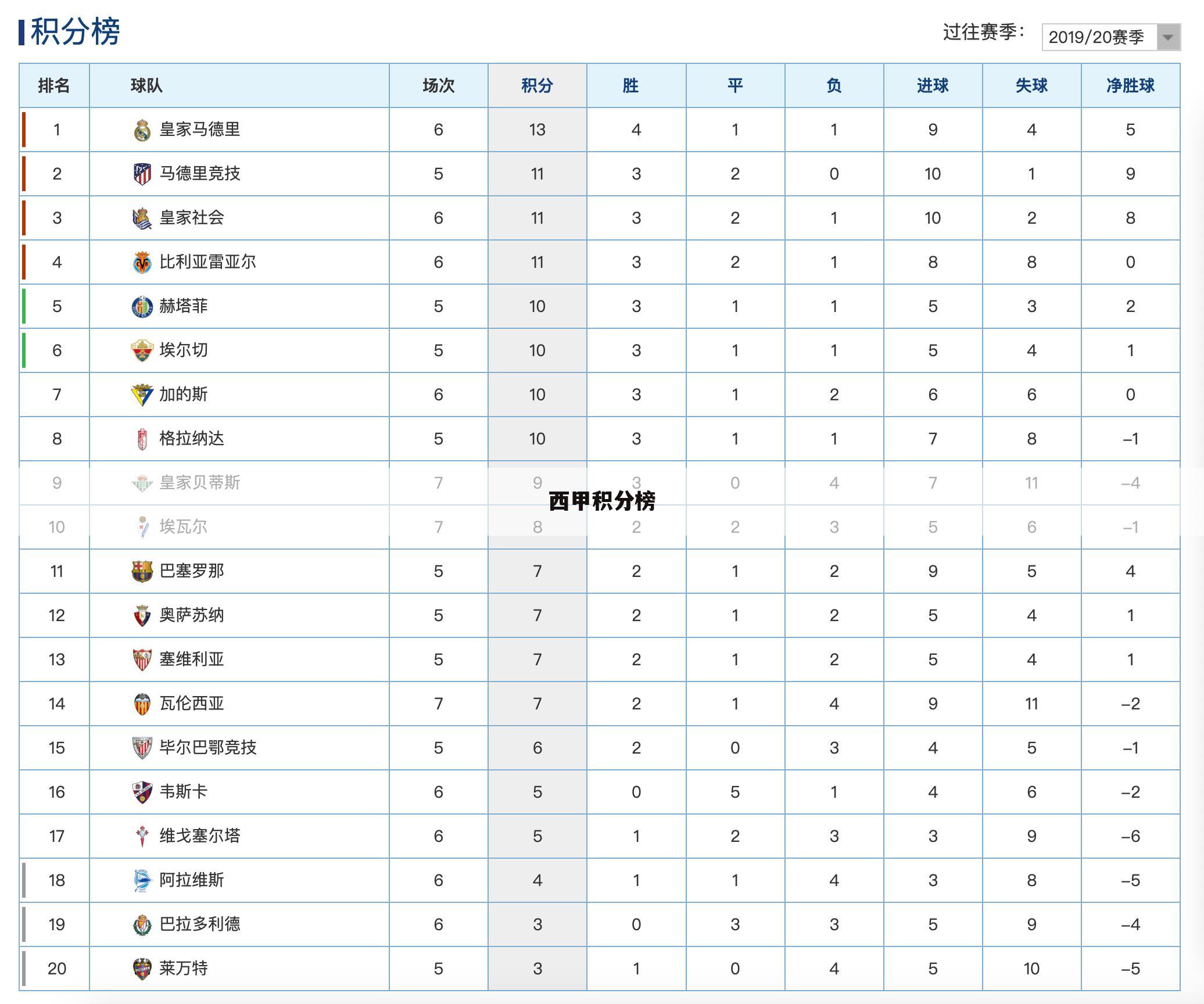This screenshot has height=1004, width=1204.
Task: Open team link 韦斯卡
Action: [184, 791]
